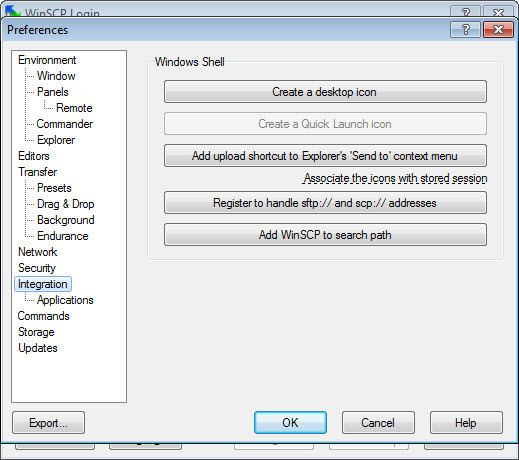The image size is (519, 460).
Task: Open Applications under Integration
Action: [65, 300]
